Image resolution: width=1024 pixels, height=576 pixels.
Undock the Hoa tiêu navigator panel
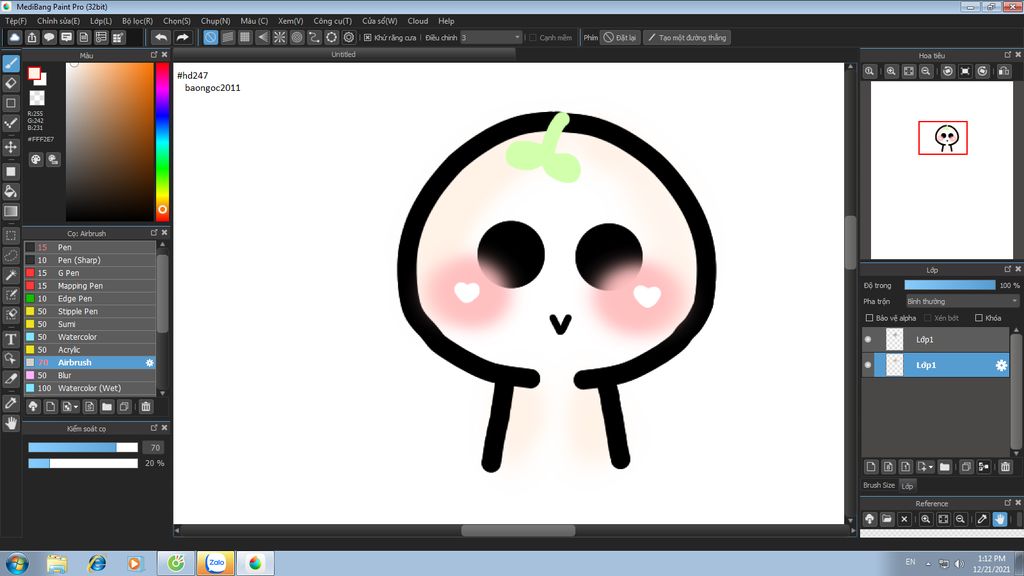[x=1008, y=55]
